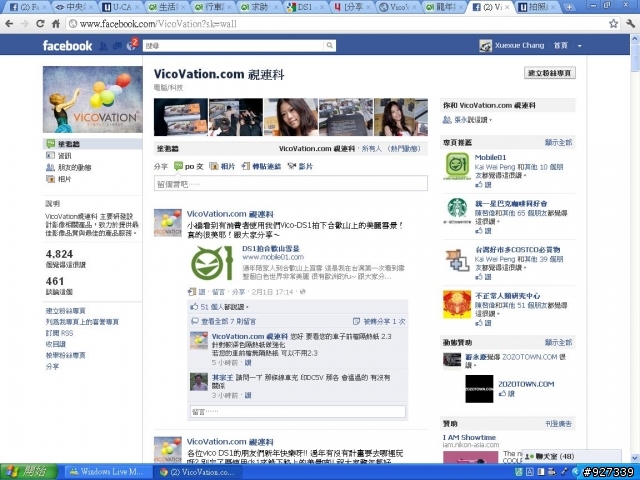Click 訂閱 RSS link in sidebar

tap(60, 333)
